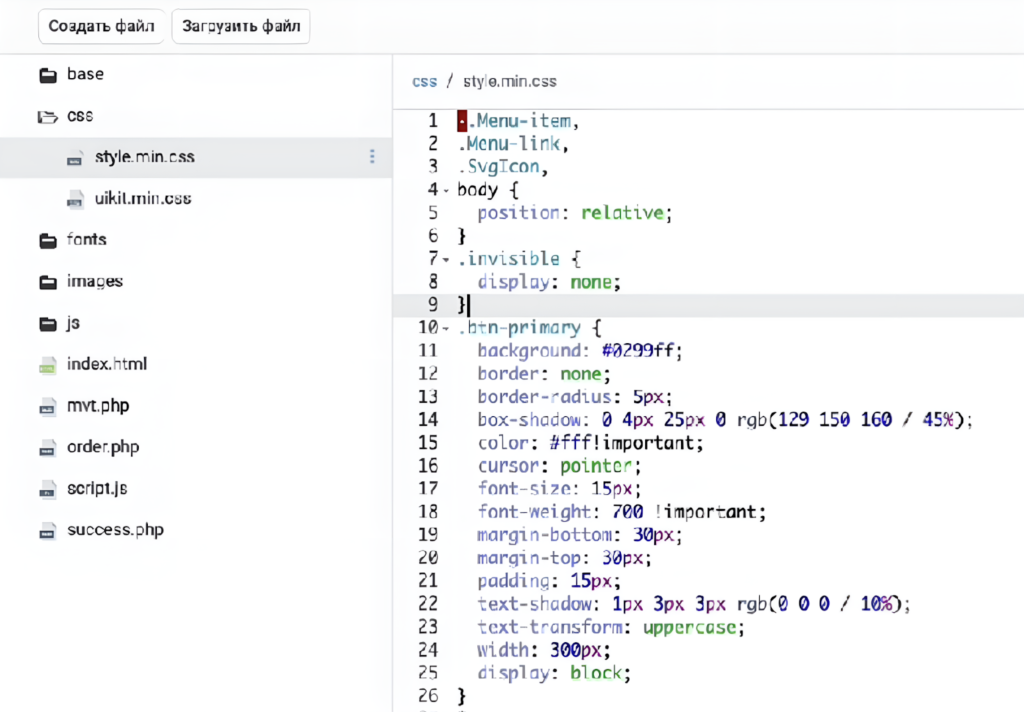Click the base folder icon
Viewport: 1024px width, 712px height.
pos(47,75)
